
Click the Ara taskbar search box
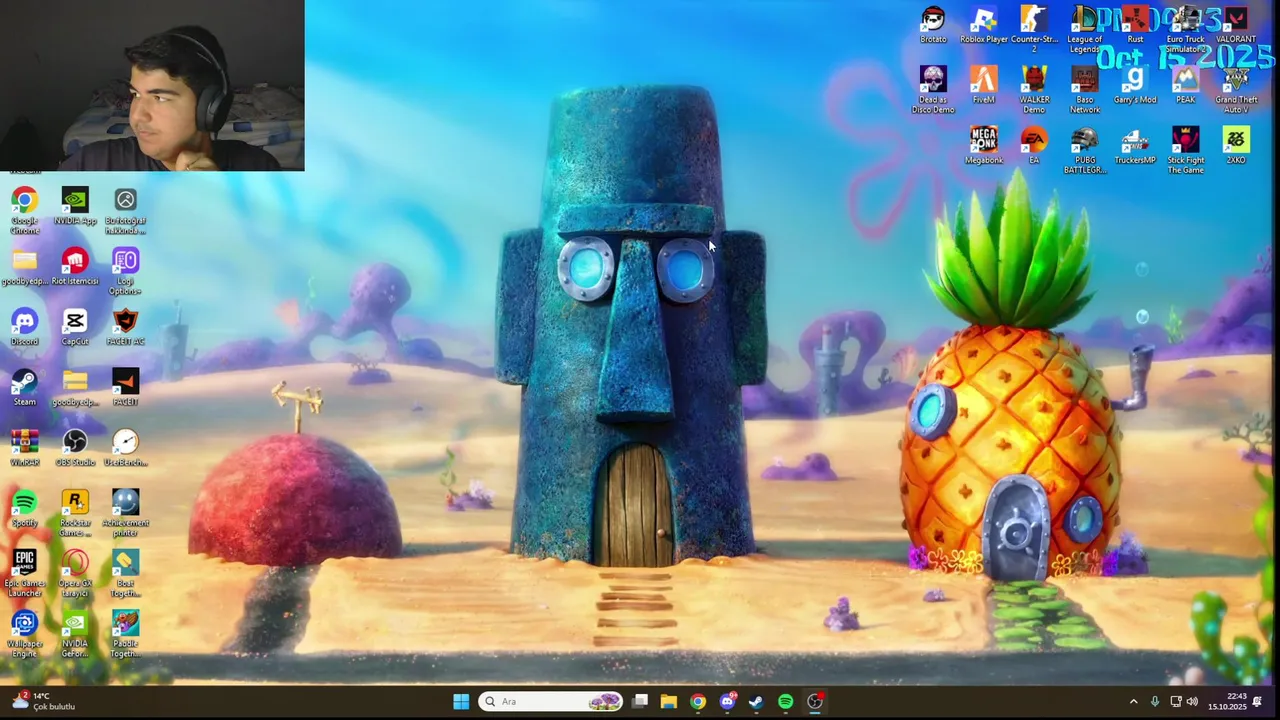pos(550,701)
